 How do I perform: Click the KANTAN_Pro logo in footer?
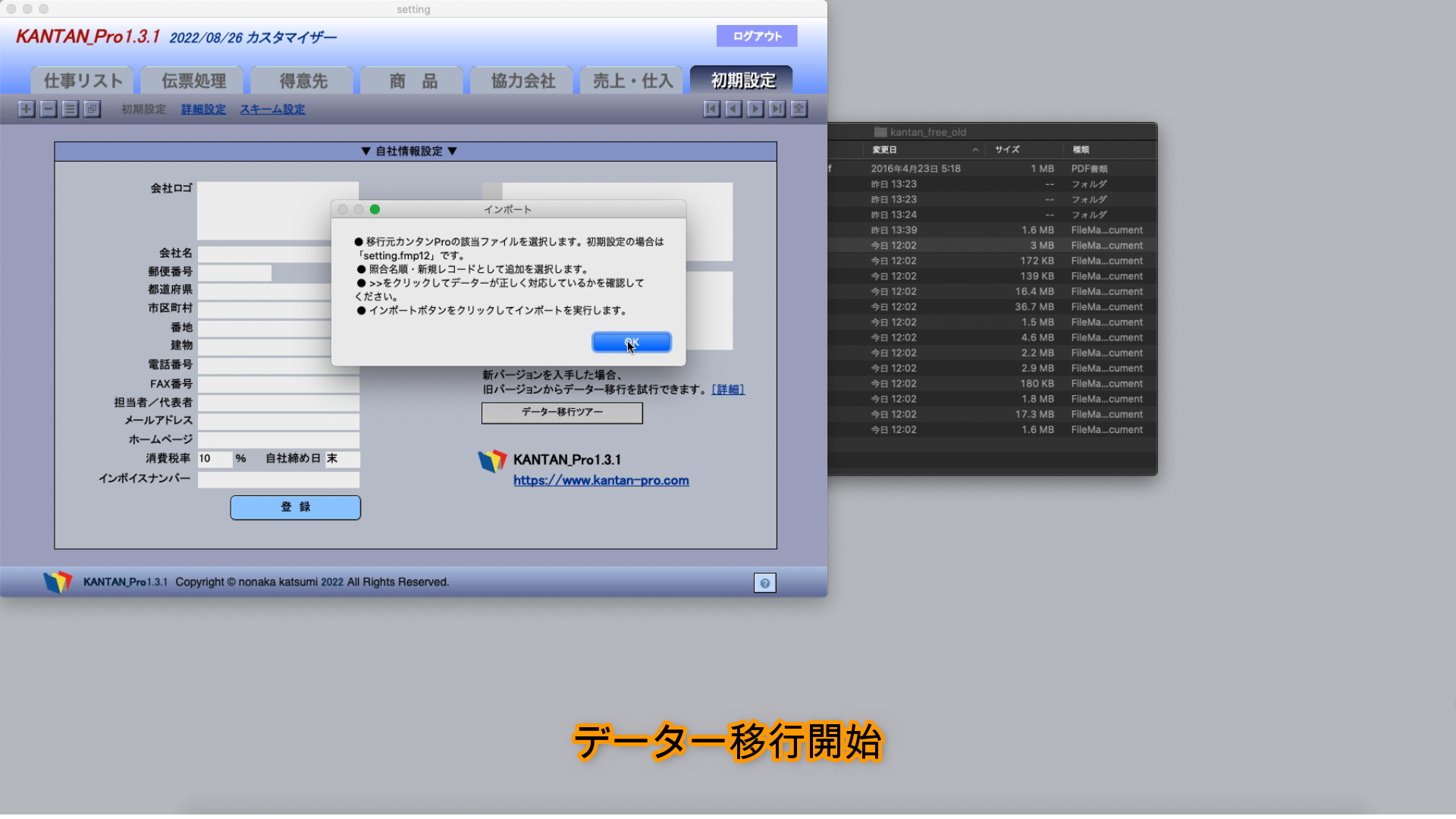(58, 582)
